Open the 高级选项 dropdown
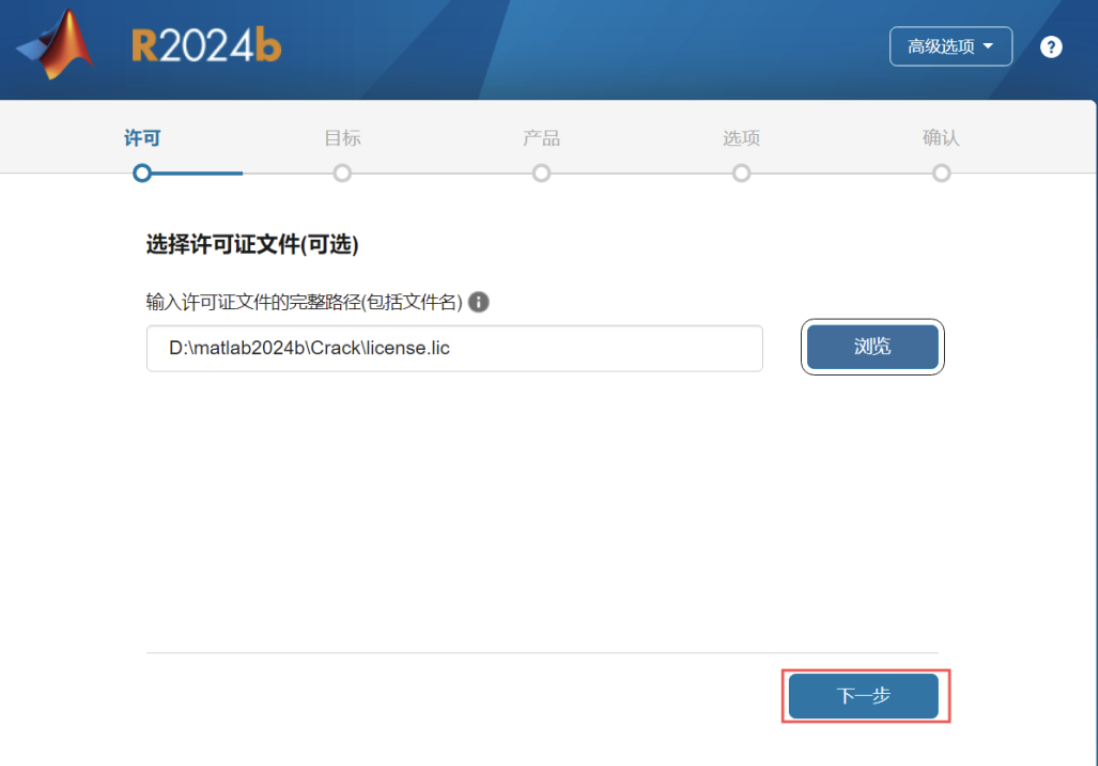Viewport: 1098px width, 766px height. coord(950,46)
